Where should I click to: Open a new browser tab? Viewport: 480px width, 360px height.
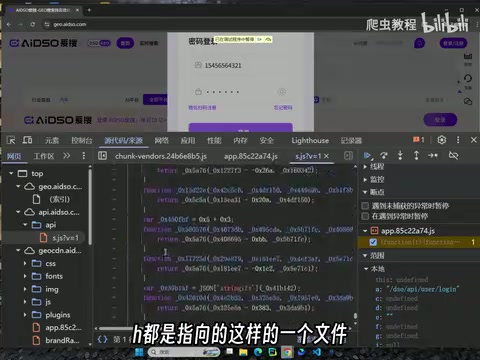(89, 10)
